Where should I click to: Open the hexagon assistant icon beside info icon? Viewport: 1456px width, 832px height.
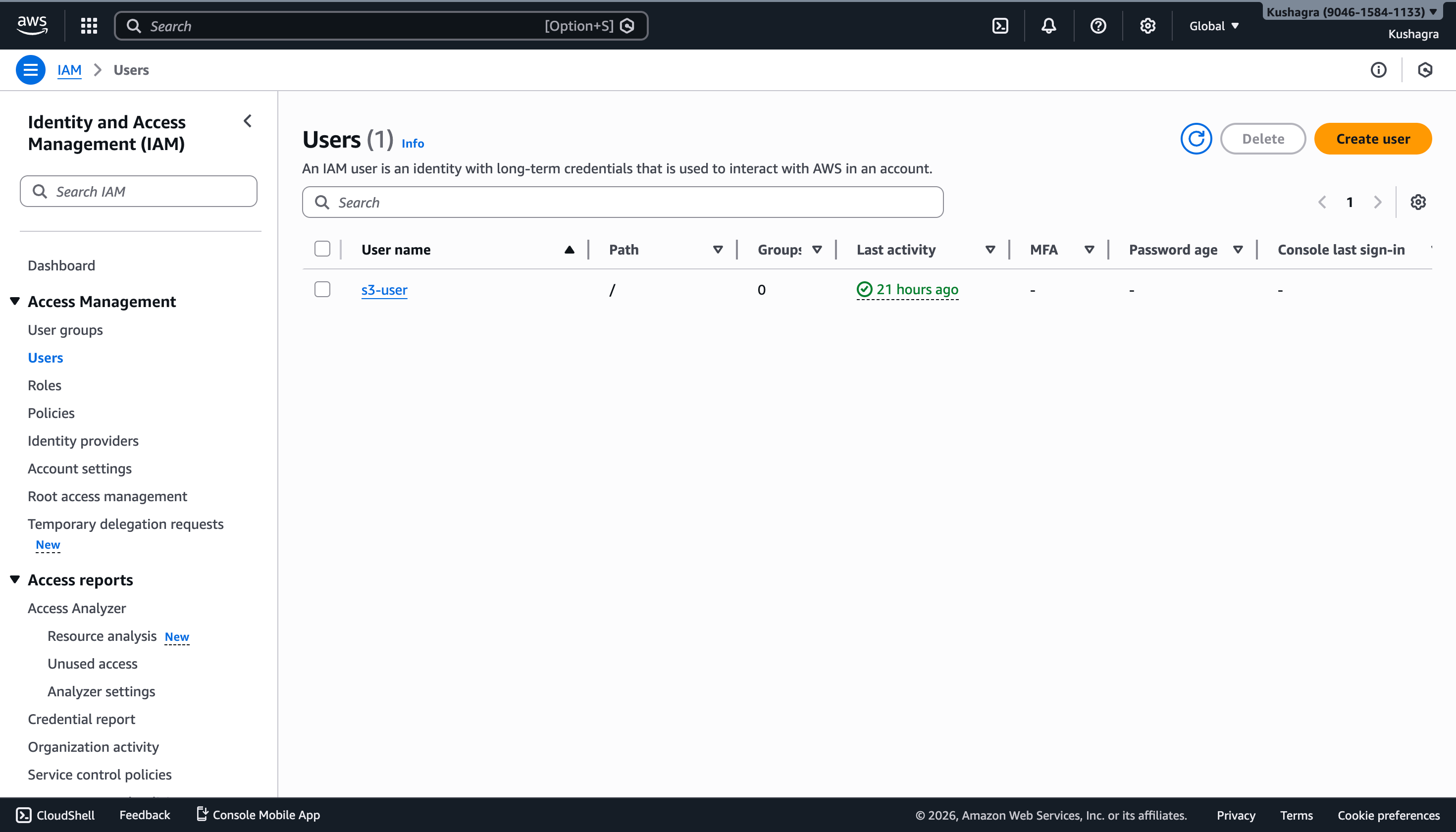tap(1425, 70)
